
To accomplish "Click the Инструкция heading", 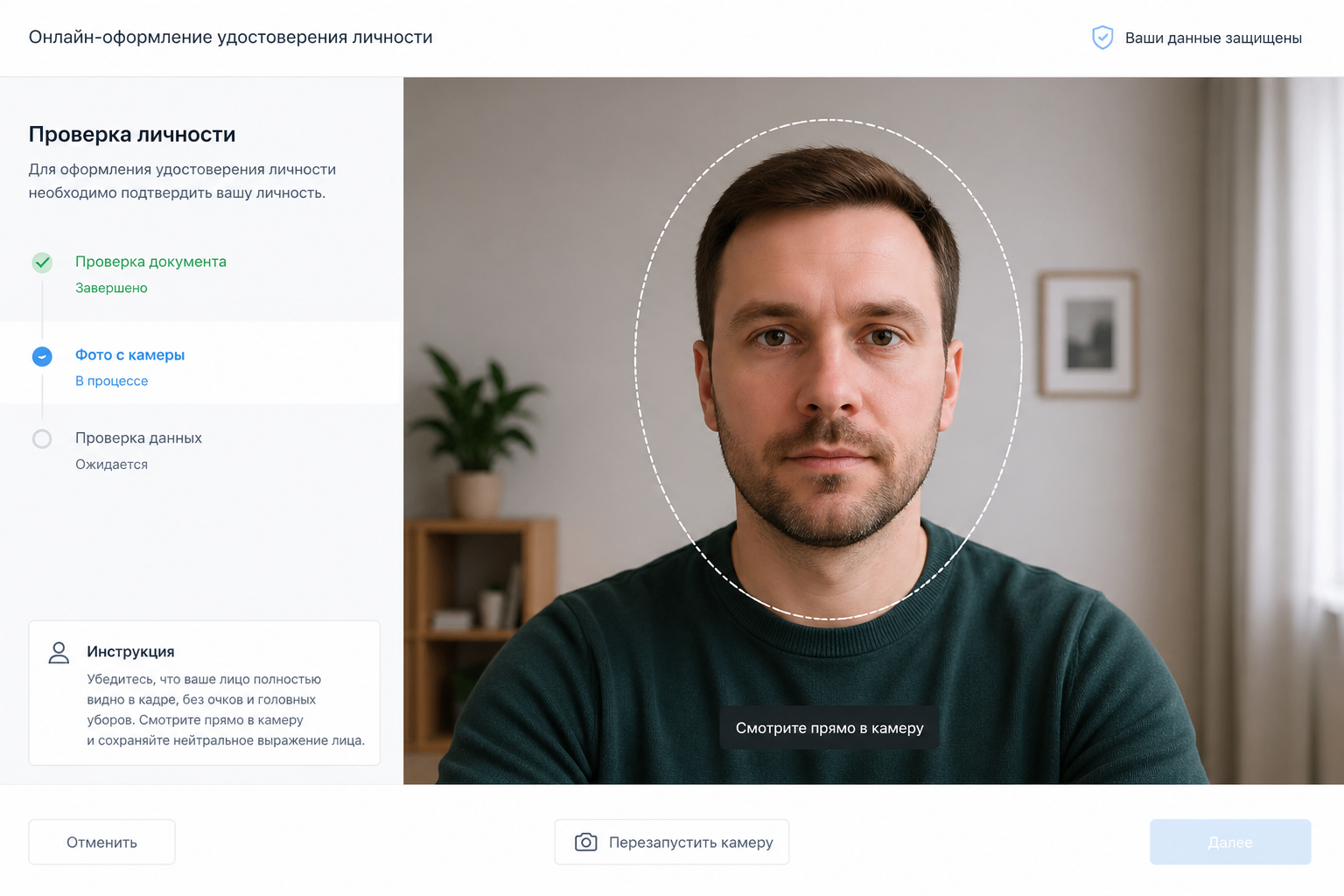I will coord(130,652).
